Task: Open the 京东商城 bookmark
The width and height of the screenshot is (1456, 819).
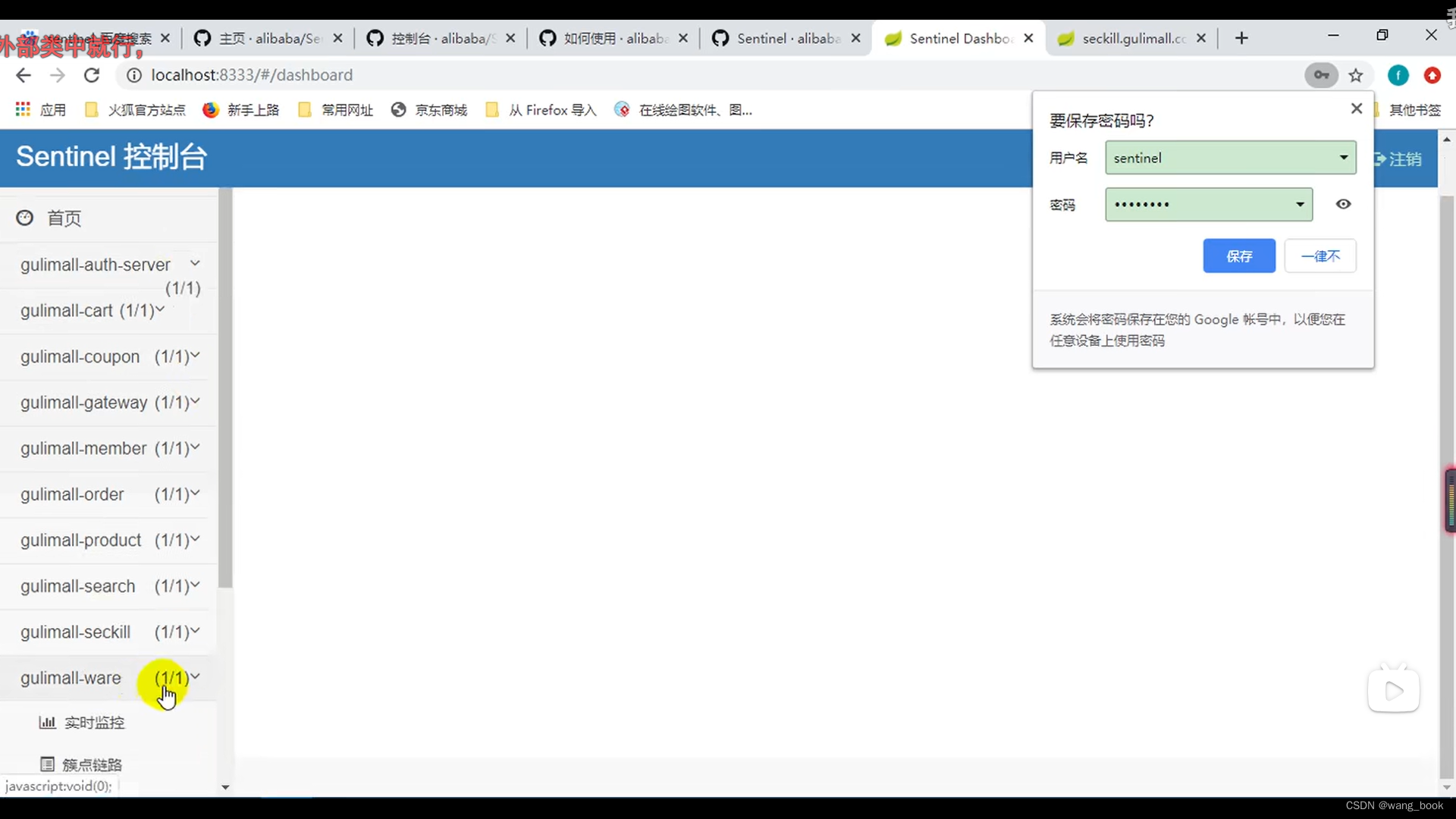Action: 429,110
